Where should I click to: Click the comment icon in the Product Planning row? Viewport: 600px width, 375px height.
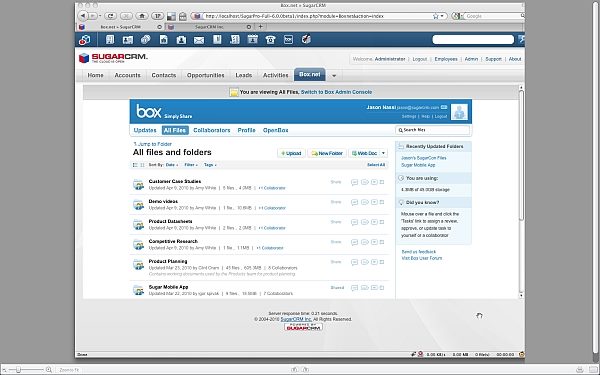[x=354, y=262]
